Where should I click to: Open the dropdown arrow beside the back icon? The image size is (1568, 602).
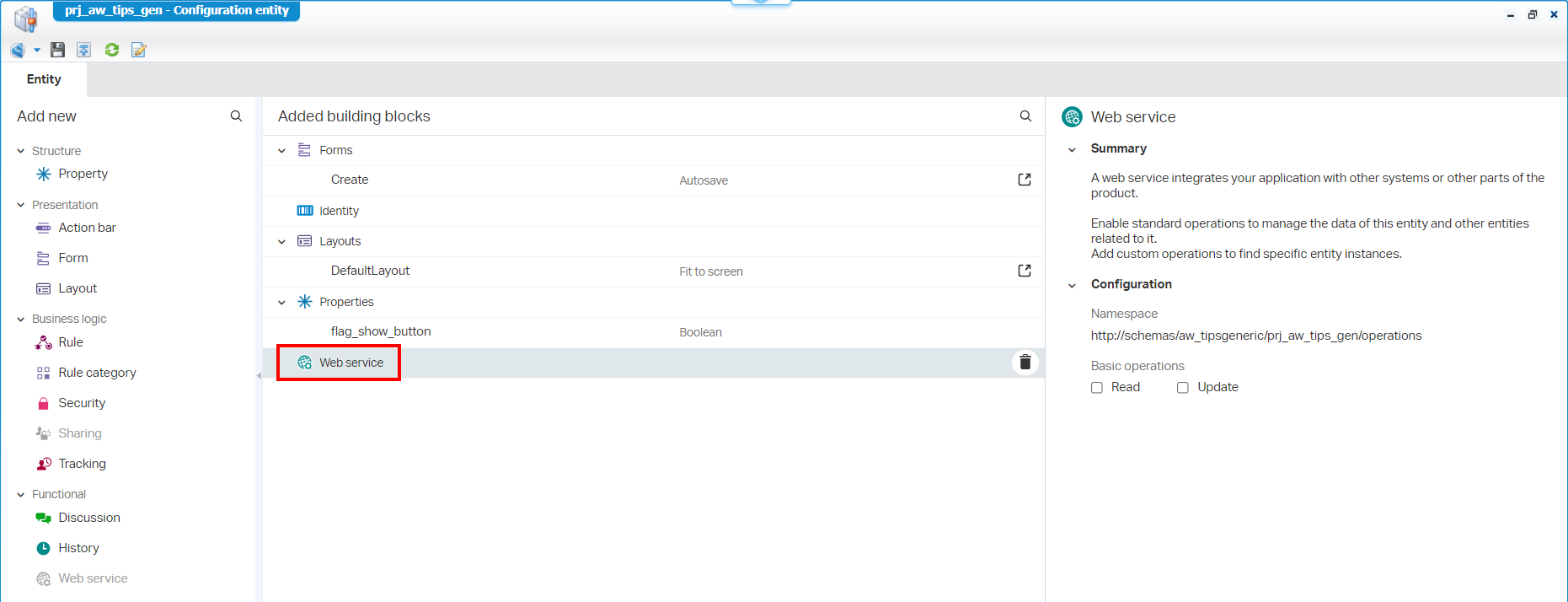[37, 51]
